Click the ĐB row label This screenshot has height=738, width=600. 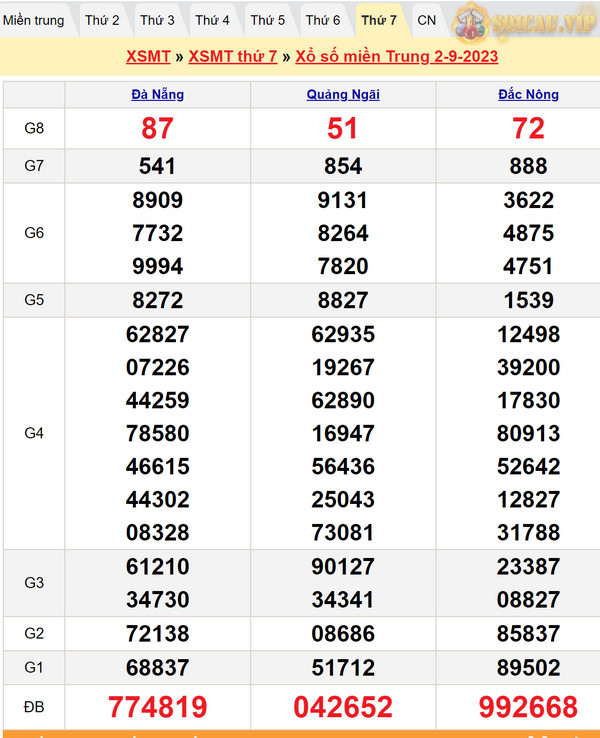[x=34, y=707]
